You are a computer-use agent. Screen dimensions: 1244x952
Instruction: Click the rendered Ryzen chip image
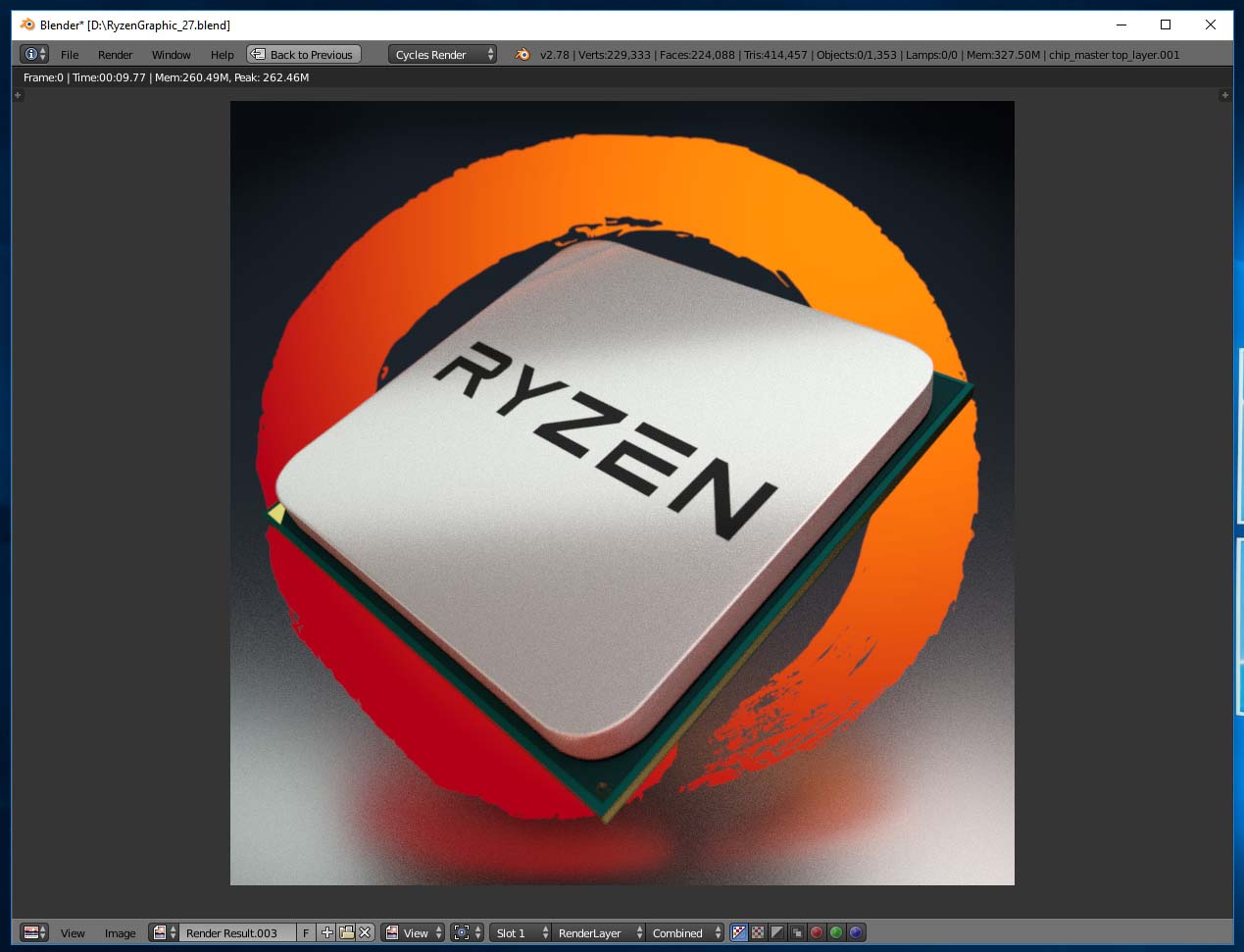click(x=622, y=493)
